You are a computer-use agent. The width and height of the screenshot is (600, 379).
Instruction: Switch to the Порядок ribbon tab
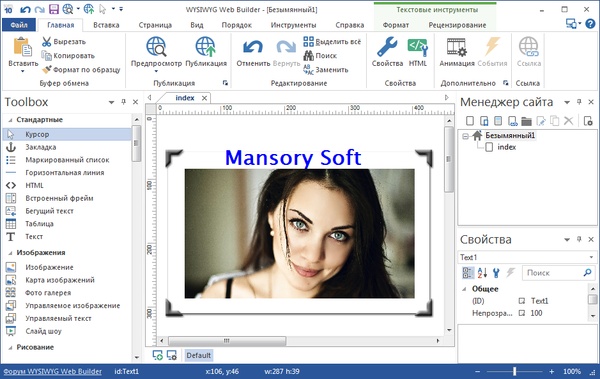point(236,25)
